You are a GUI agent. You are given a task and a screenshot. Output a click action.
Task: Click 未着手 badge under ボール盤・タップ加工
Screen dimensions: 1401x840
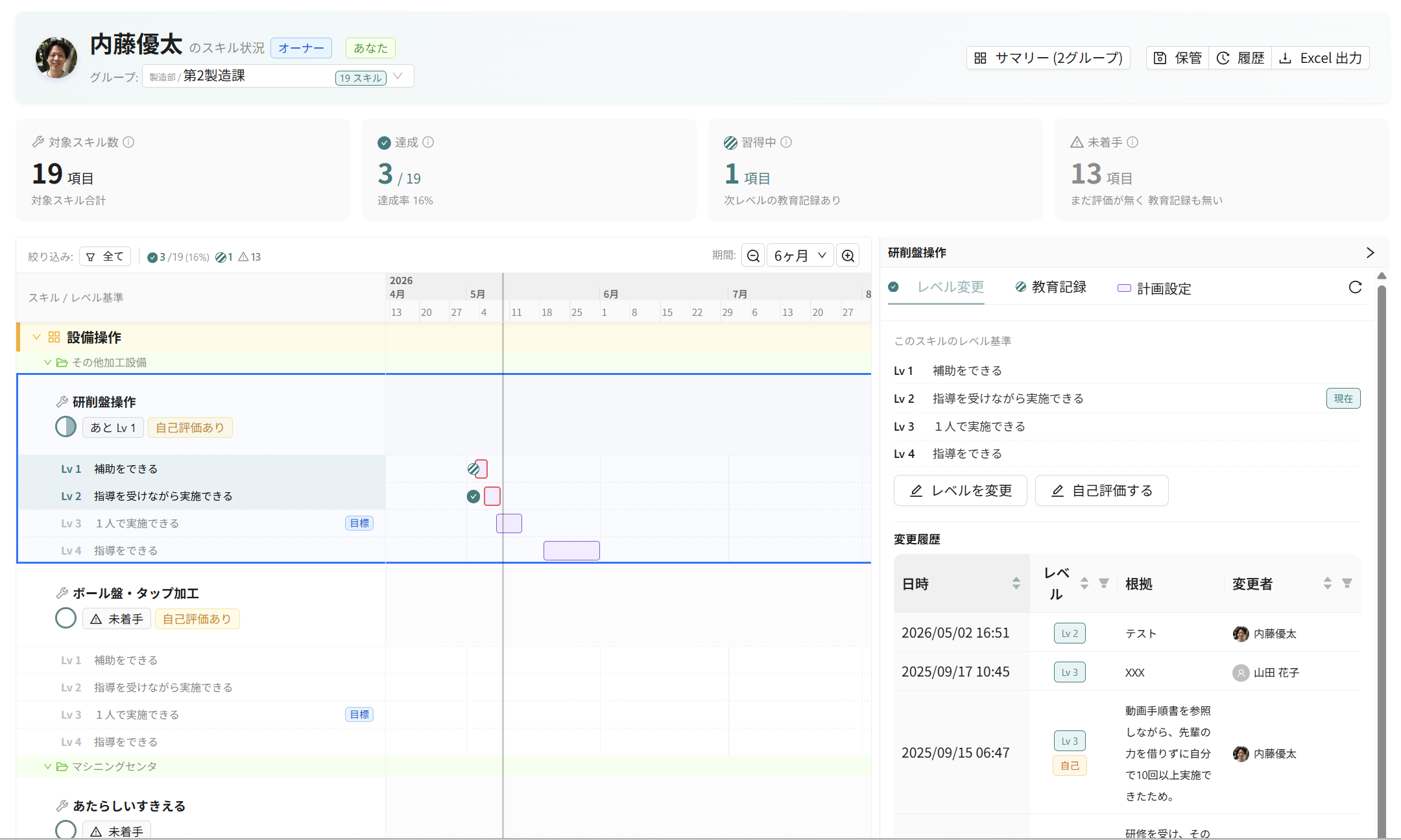pos(117,619)
